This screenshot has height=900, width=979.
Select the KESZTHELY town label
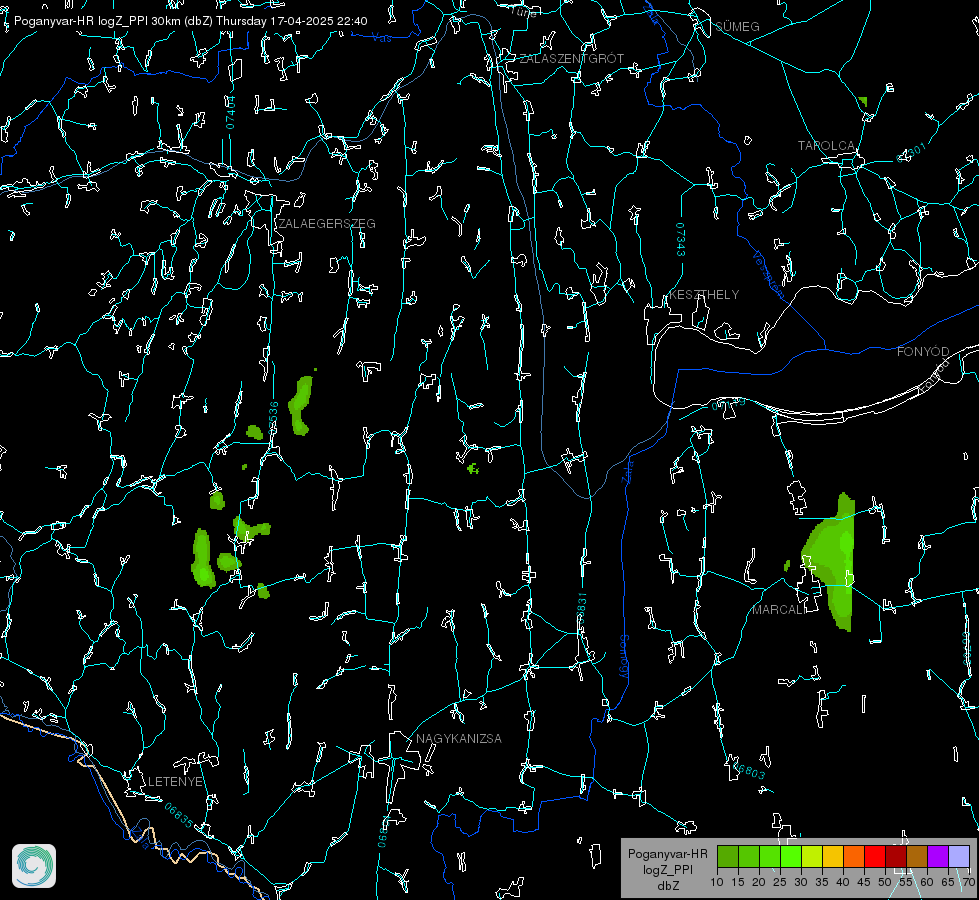[x=704, y=295]
